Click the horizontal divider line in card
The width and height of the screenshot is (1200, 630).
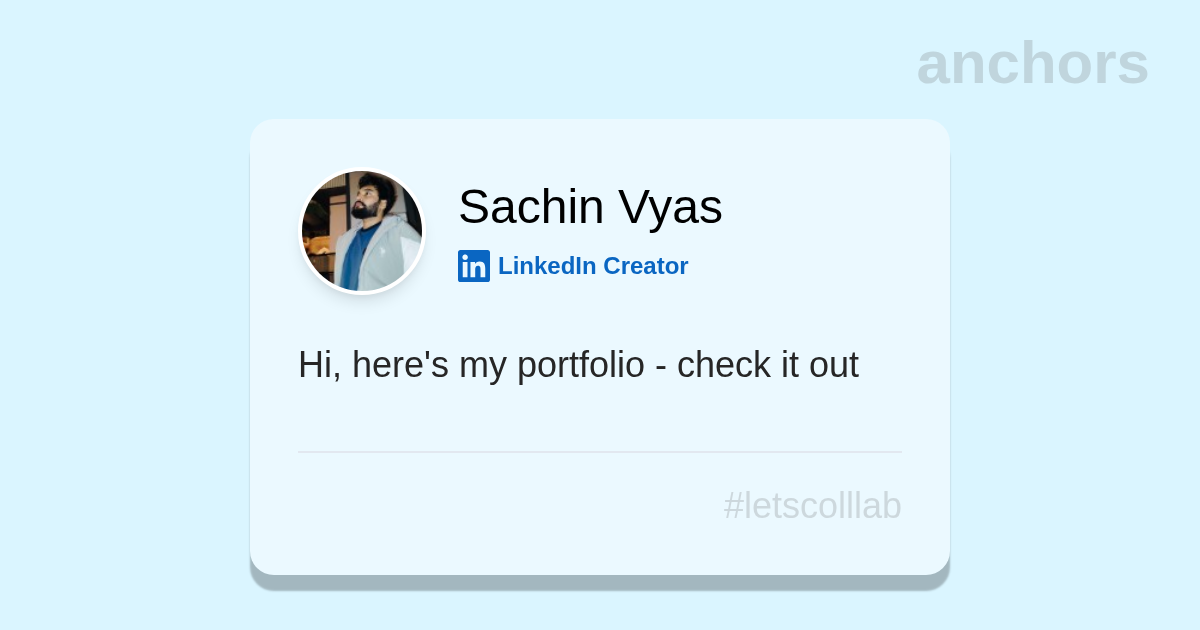click(x=600, y=452)
